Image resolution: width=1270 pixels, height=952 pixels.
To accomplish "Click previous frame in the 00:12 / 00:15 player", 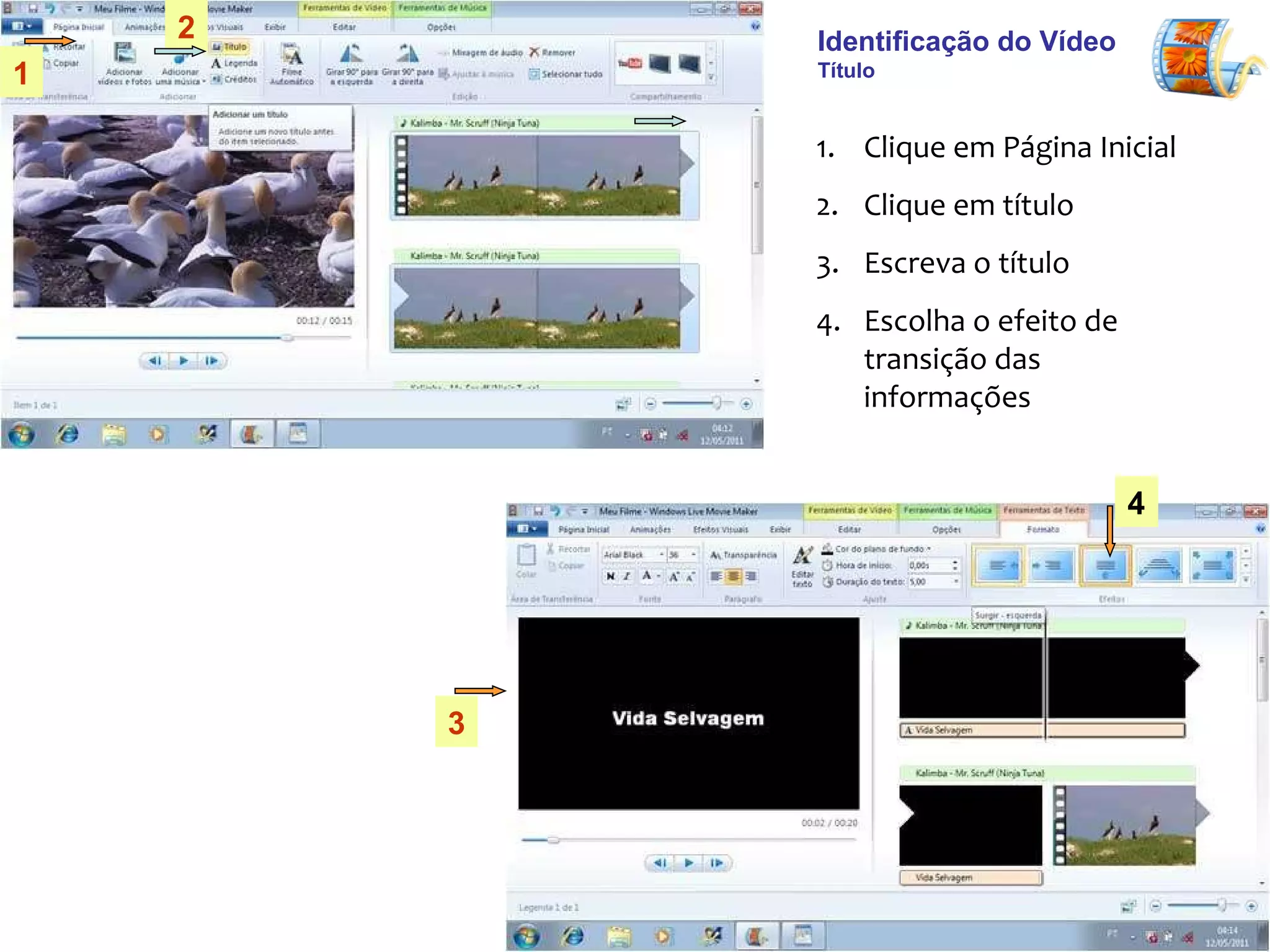I will pyautogui.click(x=155, y=361).
